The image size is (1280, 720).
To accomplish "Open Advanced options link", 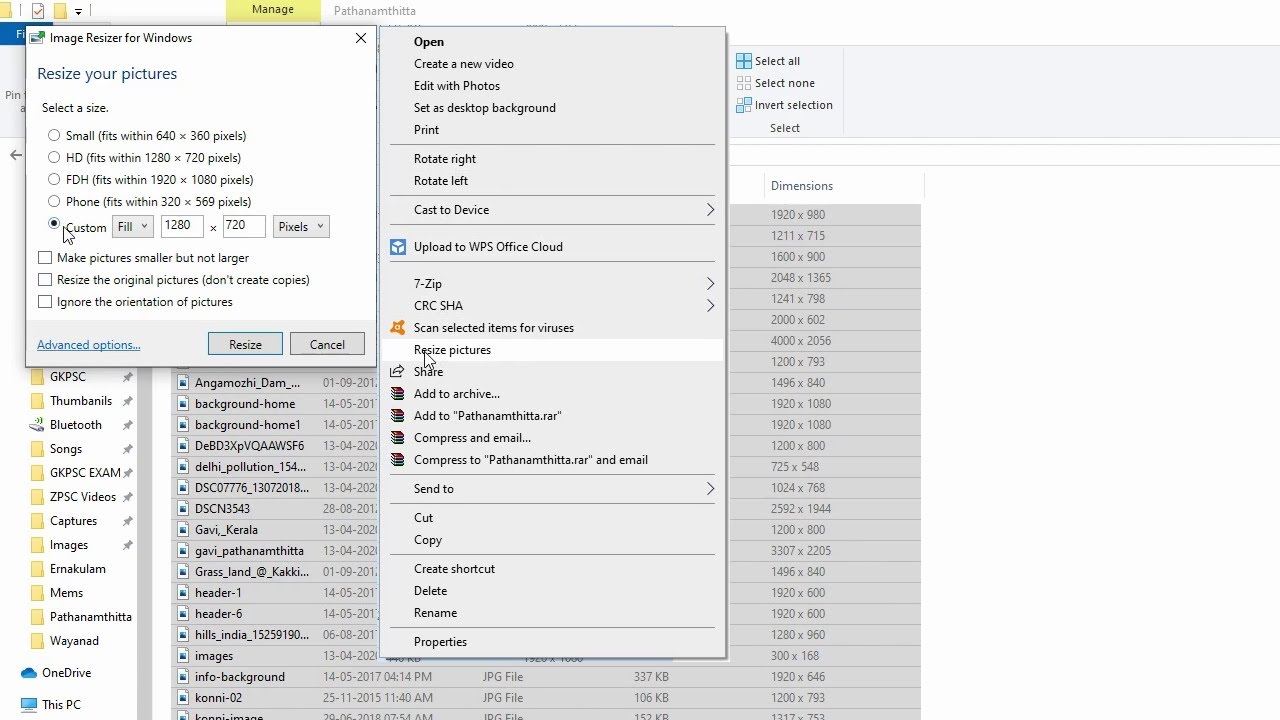I will click(x=88, y=344).
